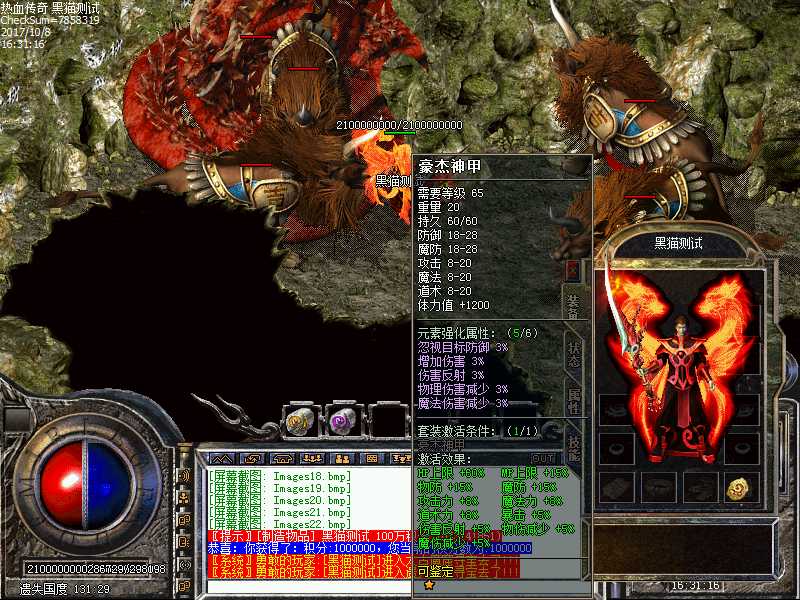Click the chat line Images20.bmp
Viewport: 800px width, 600px height.
[280, 500]
